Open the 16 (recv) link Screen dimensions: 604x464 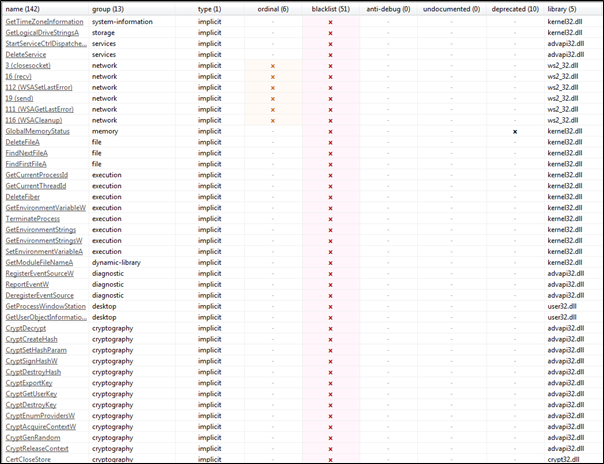pyautogui.click(x=18, y=77)
